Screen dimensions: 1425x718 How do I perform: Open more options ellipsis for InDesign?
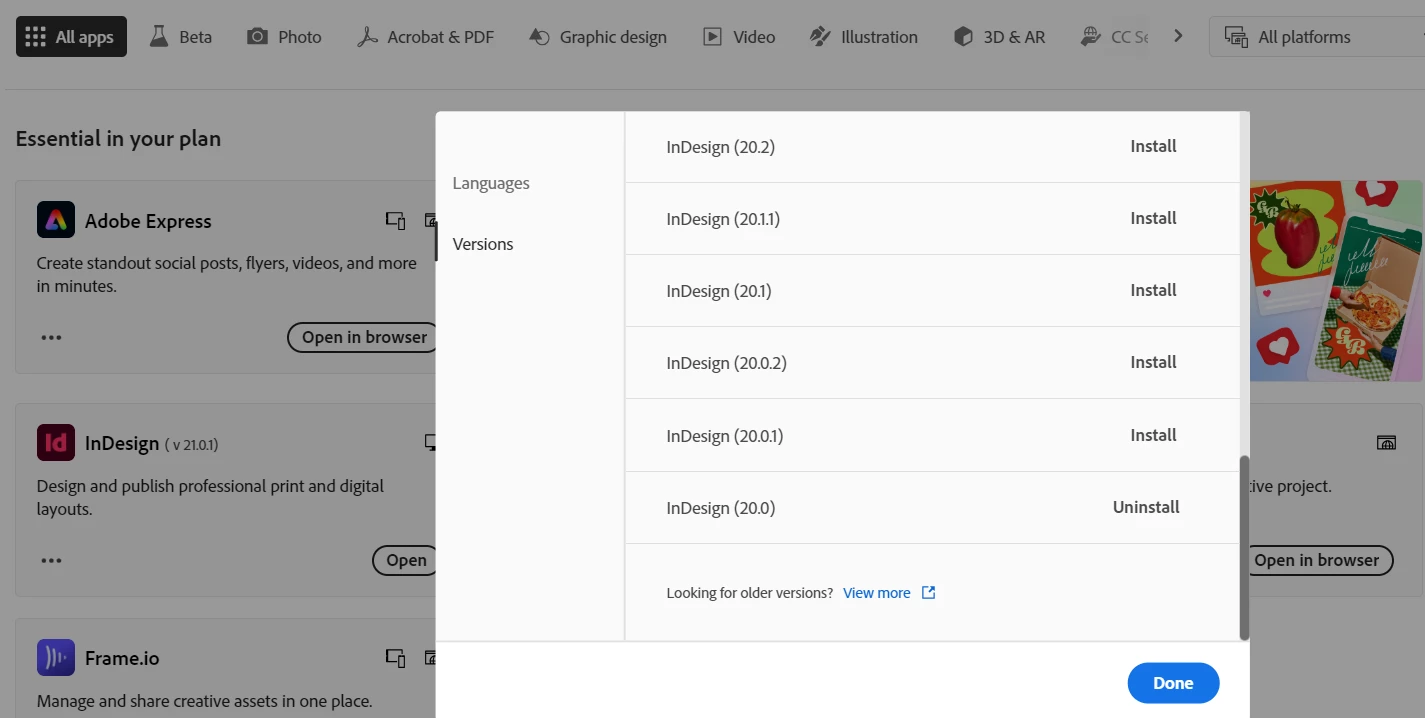point(52,560)
